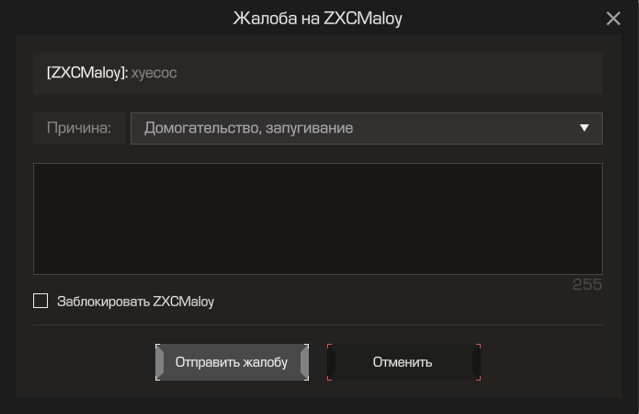Screen dimensions: 639x414
Task: Toggle blocking via the 'Заблокировать ZXCMaloy' label
Action: (135, 302)
